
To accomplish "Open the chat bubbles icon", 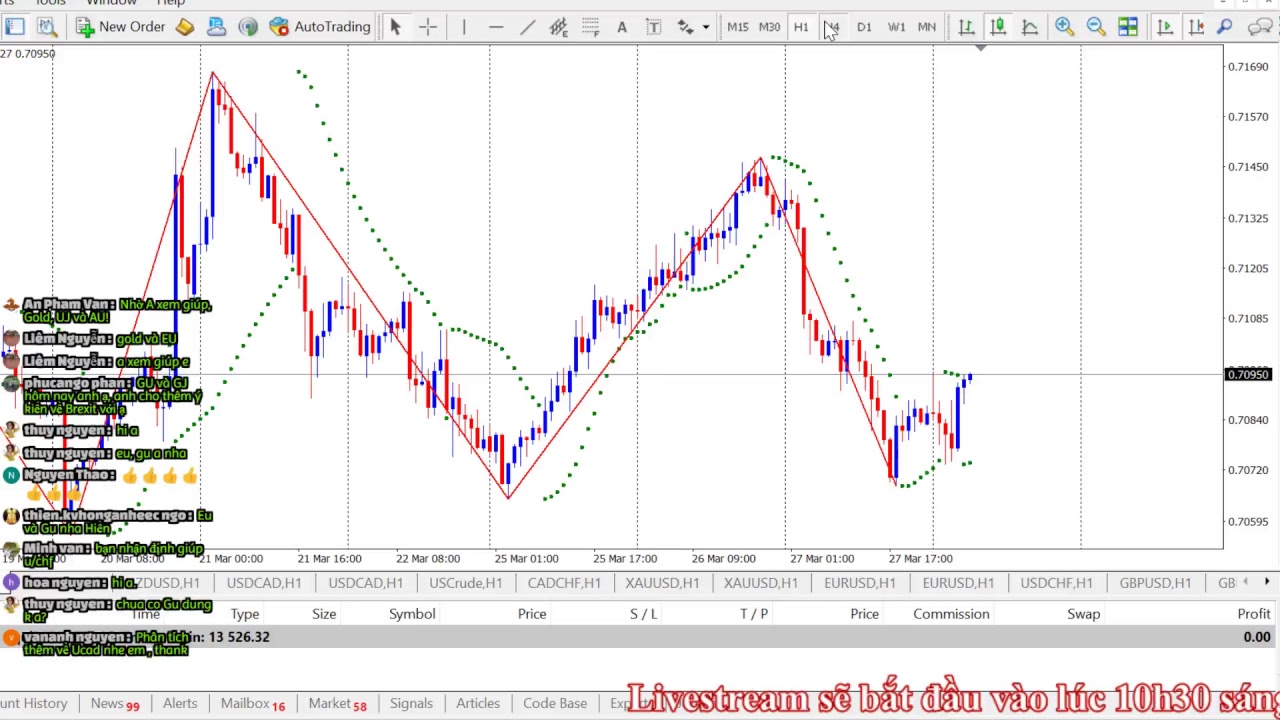I will click(1262, 27).
